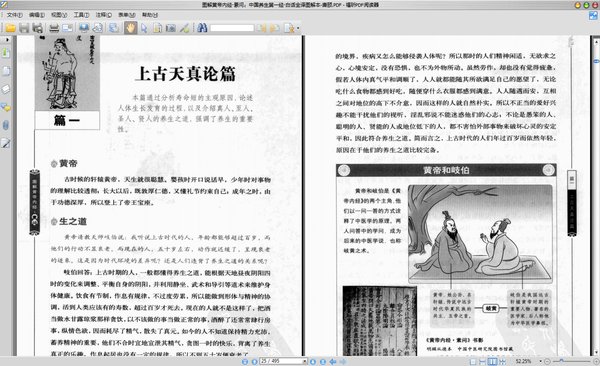The width and height of the screenshot is (600, 366).
Task: Select the Hand tool
Action: pyautogui.click(x=130, y=28)
